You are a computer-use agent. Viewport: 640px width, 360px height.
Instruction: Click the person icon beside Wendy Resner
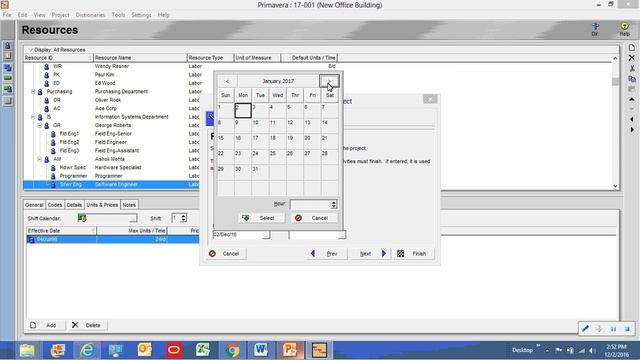pyautogui.click(x=47, y=66)
